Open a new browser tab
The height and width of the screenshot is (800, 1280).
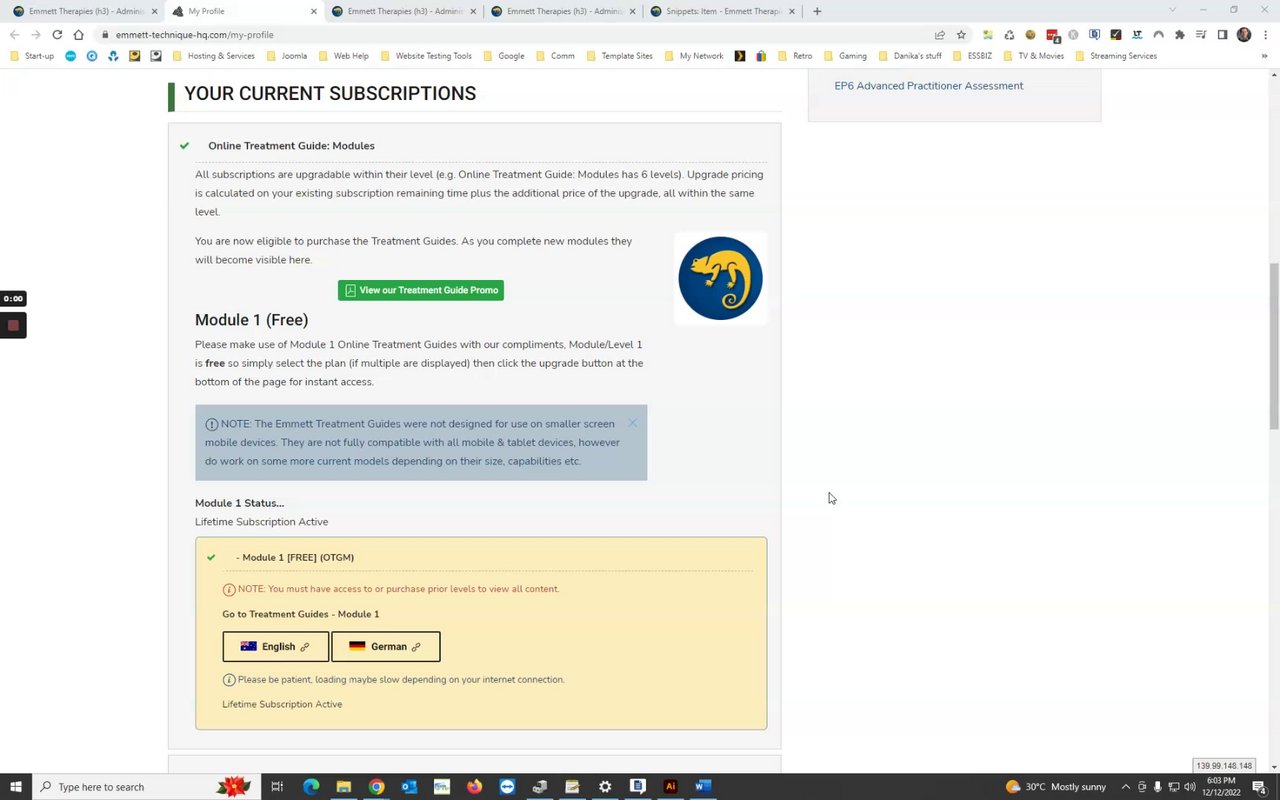[x=817, y=11]
